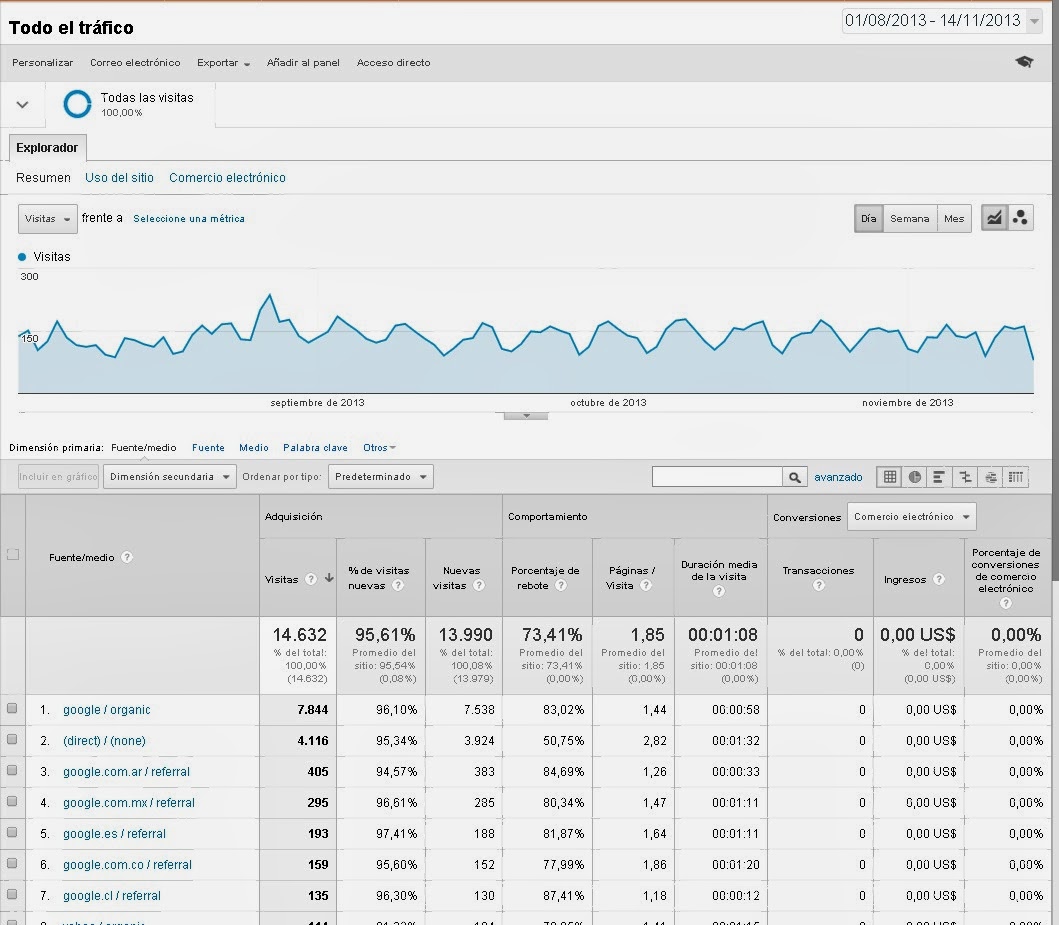Screen dimensions: 1059x925
Task: Switch to line chart view icon
Action: (x=994, y=218)
